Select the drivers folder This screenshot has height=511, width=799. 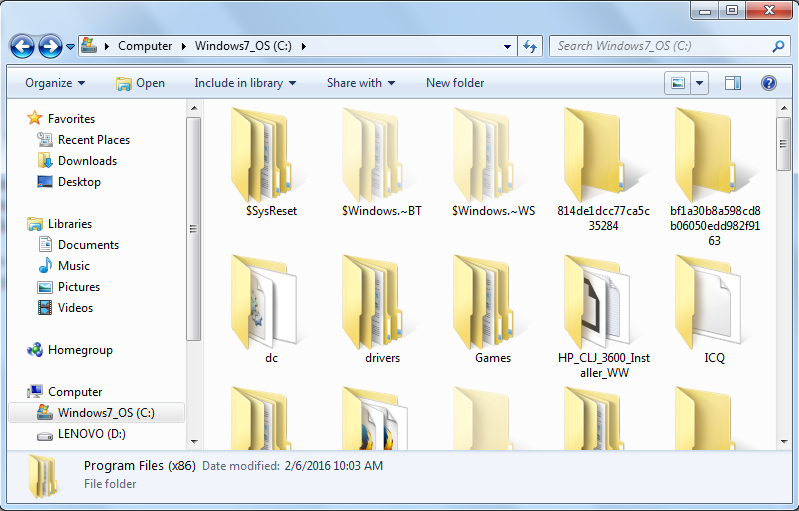point(382,308)
